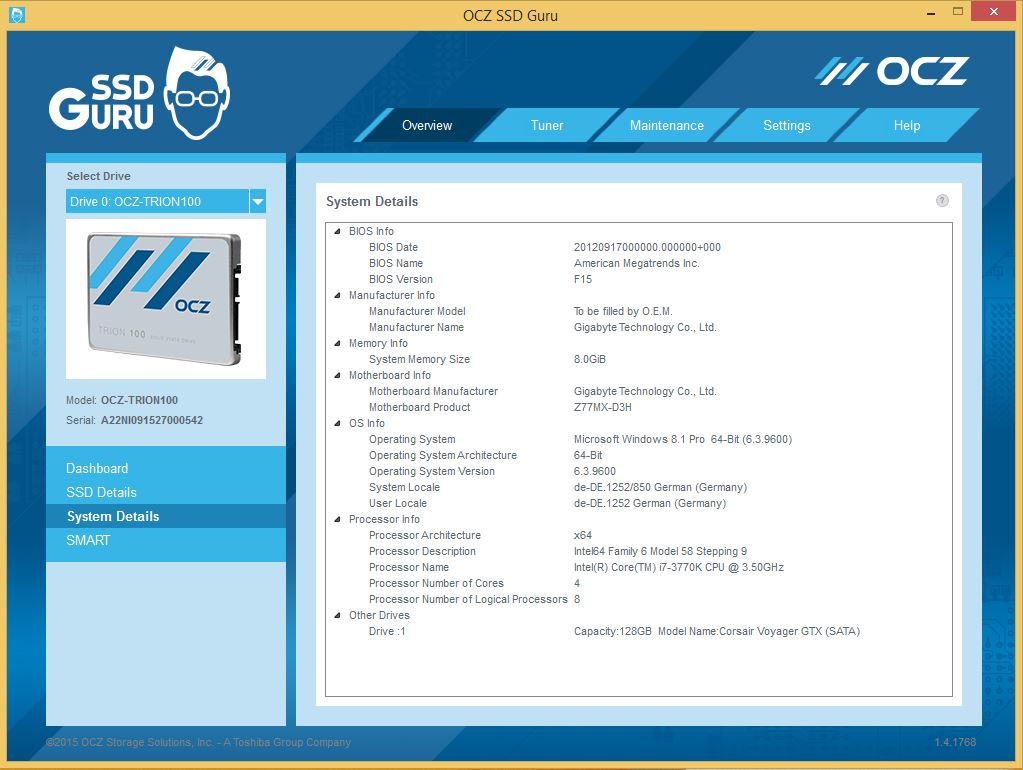Minimize the OCZ SSD Guru window
This screenshot has width=1023, height=770.
pyautogui.click(x=931, y=13)
